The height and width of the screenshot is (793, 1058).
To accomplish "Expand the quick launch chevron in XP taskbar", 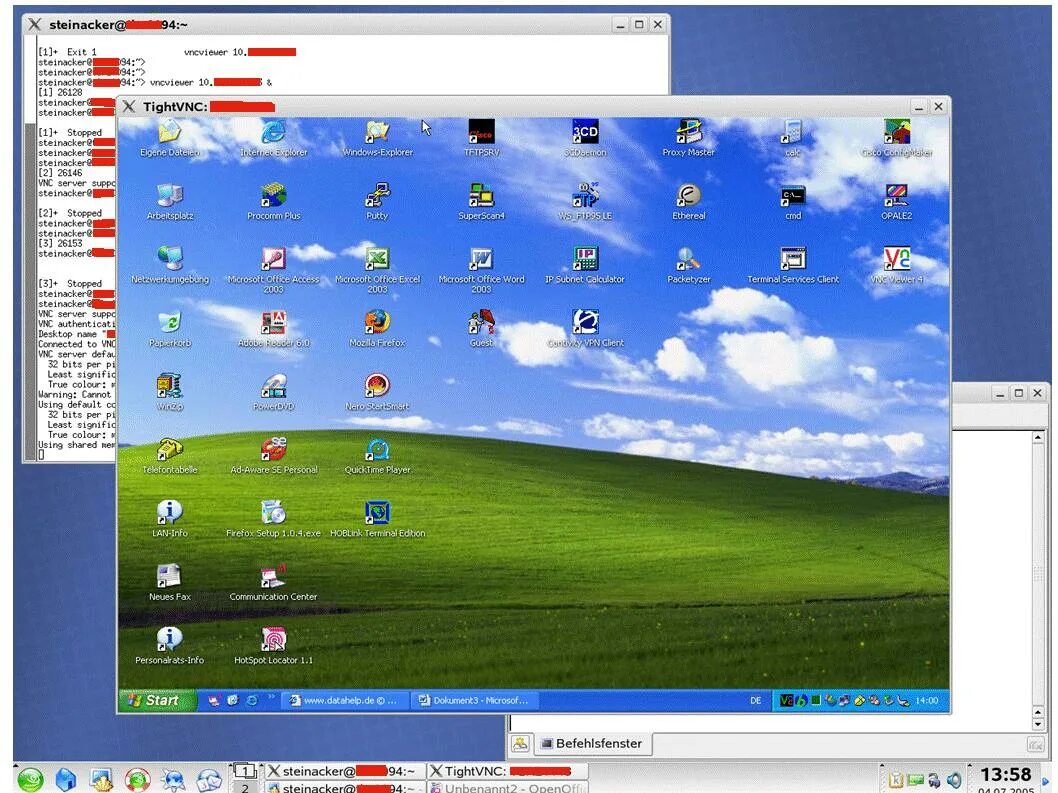I will coord(271,696).
